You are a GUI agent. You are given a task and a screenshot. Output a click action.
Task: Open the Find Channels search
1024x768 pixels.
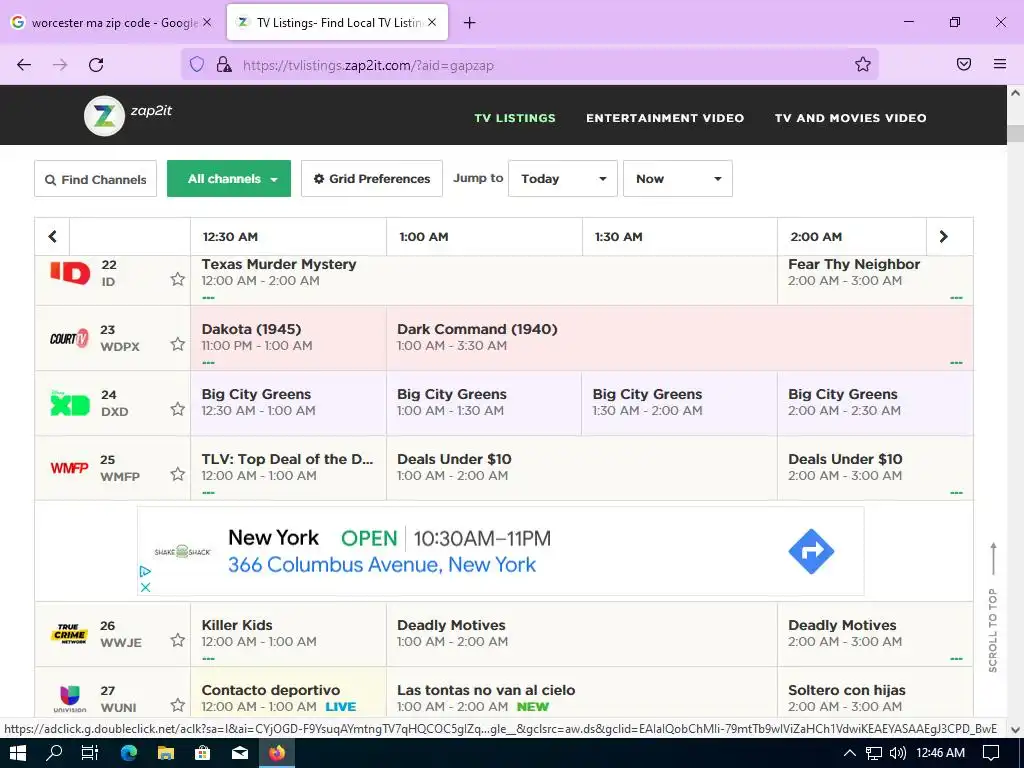tap(95, 179)
